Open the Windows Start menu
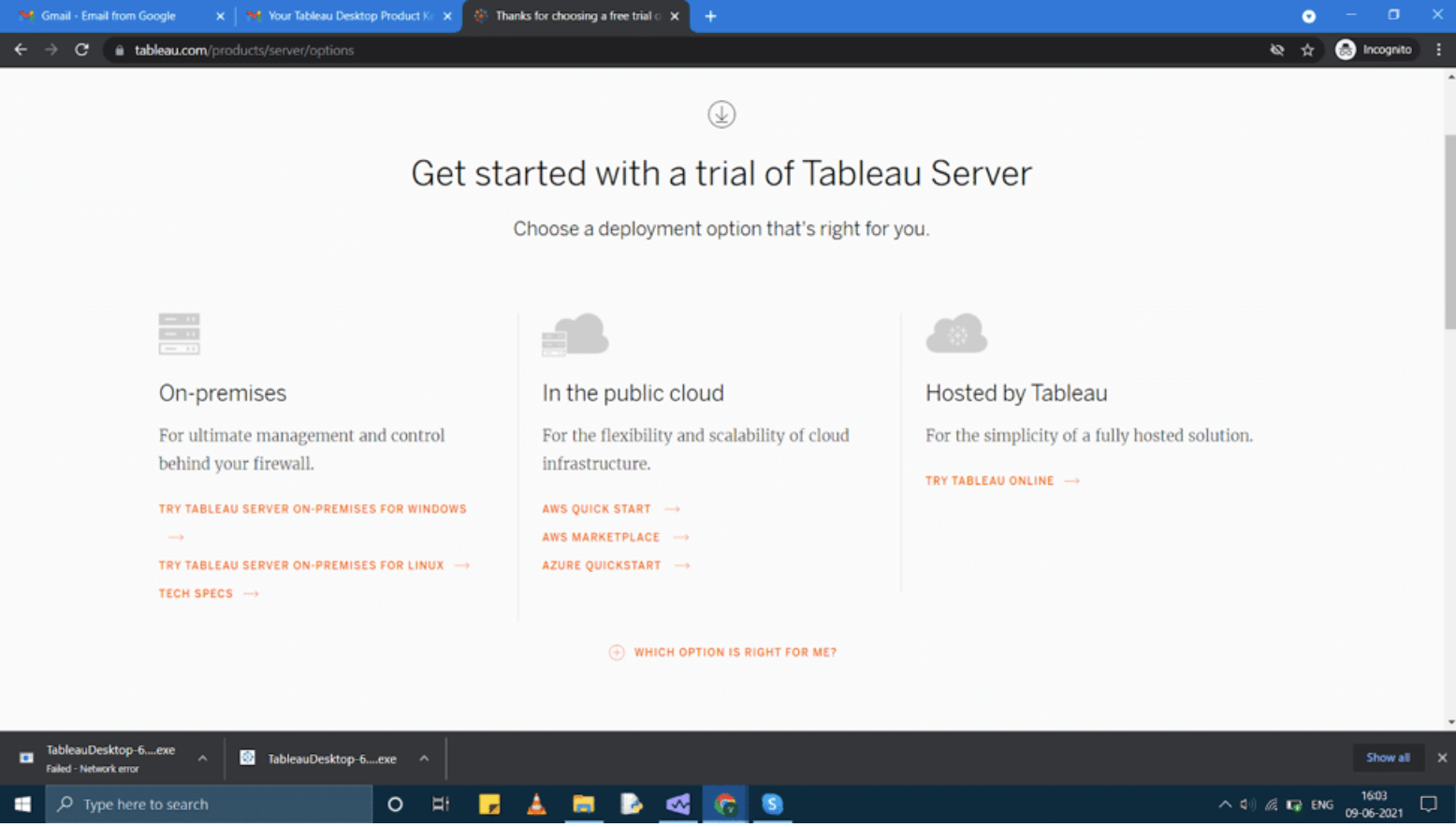Viewport: 1456px width, 827px height. (22, 804)
